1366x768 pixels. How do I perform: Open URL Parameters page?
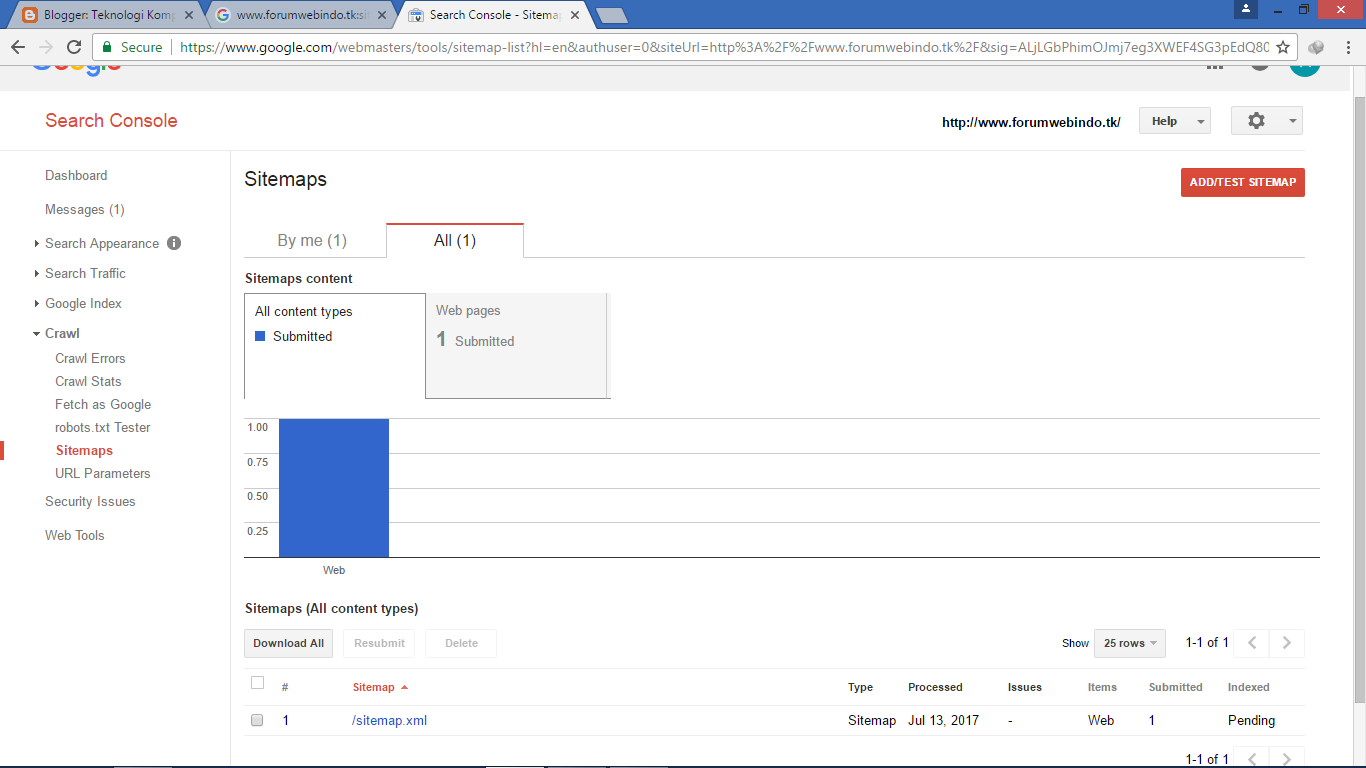pos(103,473)
